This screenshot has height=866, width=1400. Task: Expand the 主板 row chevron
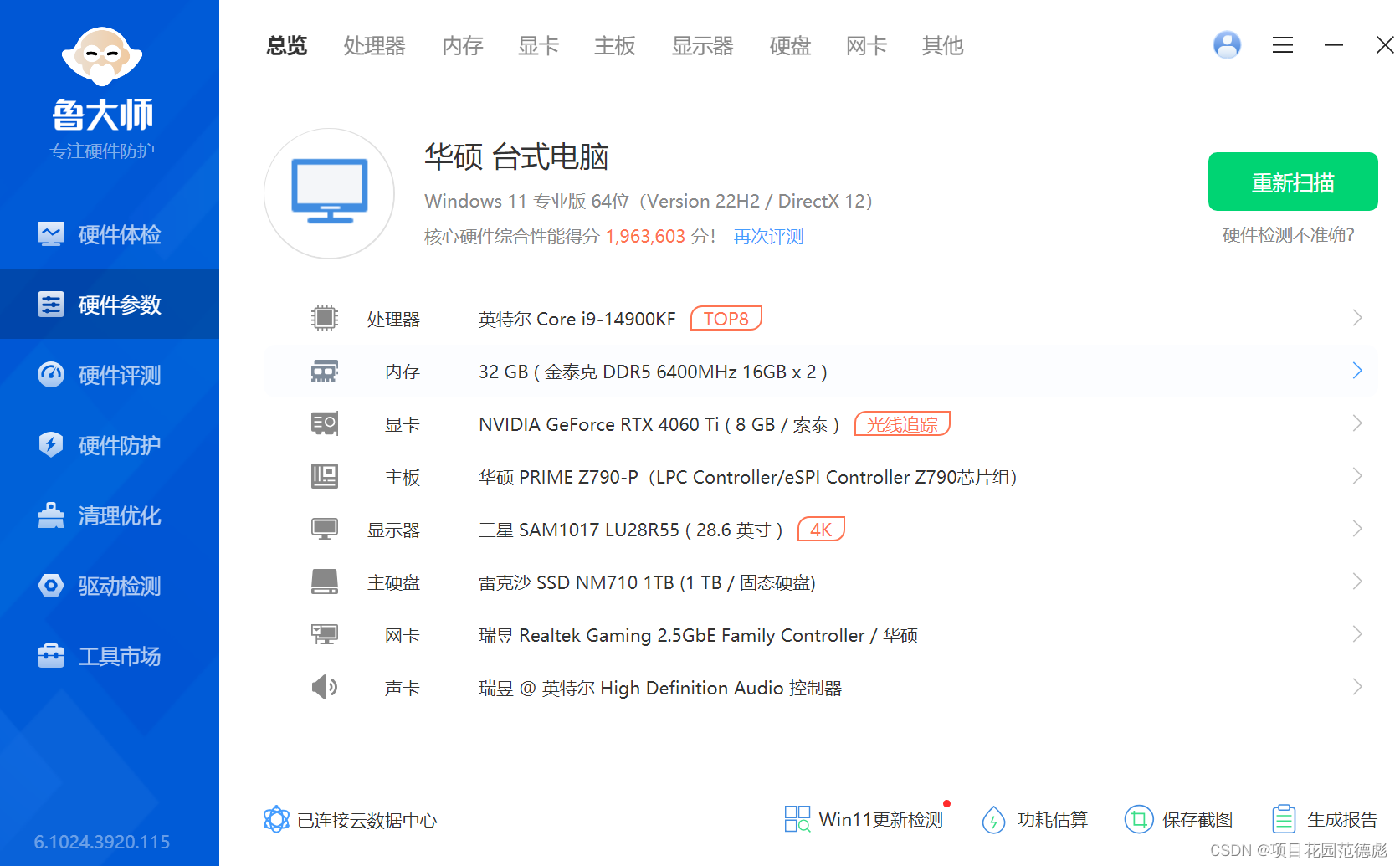[1357, 476]
